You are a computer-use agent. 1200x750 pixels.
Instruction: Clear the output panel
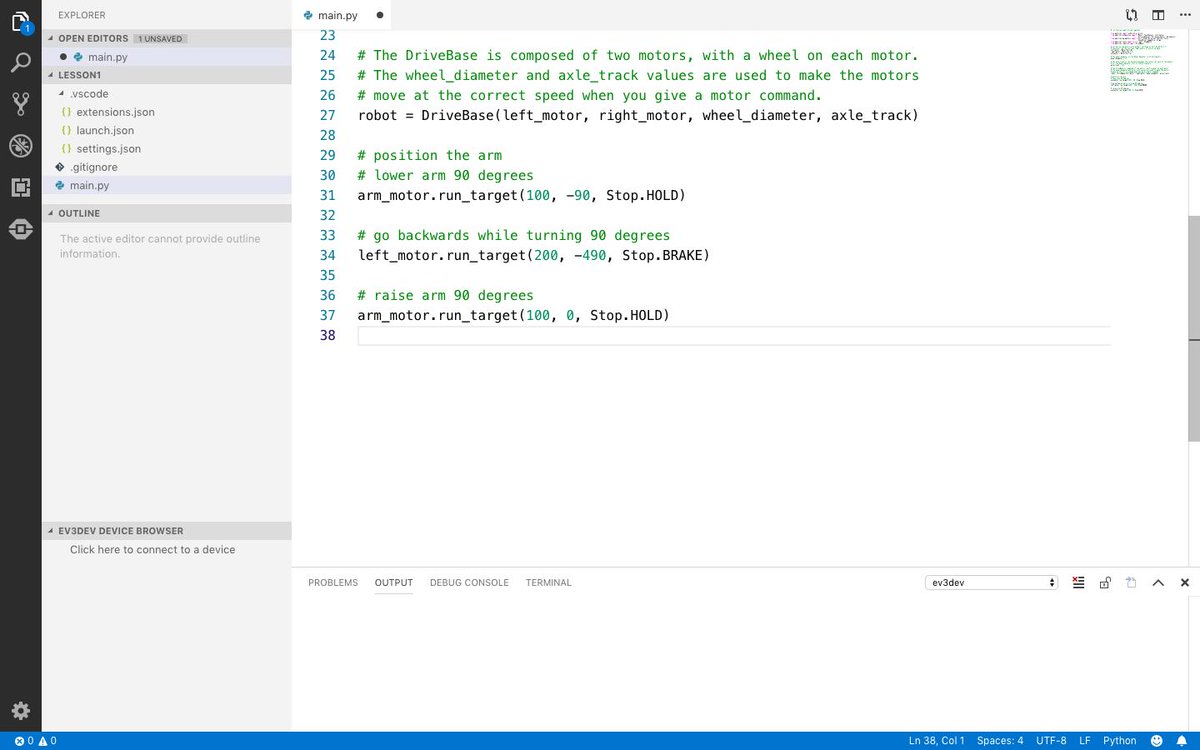tap(1079, 582)
